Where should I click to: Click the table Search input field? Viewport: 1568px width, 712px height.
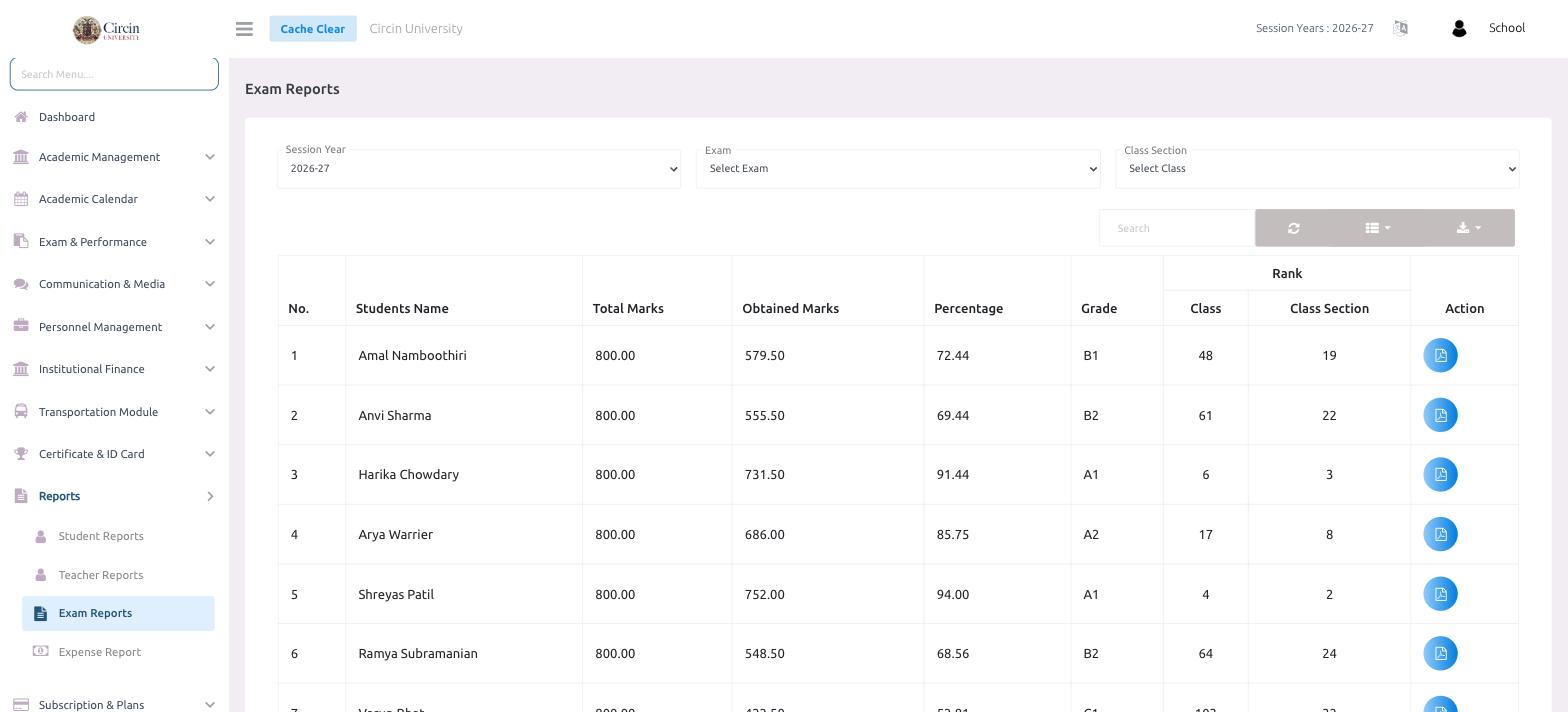1177,228
